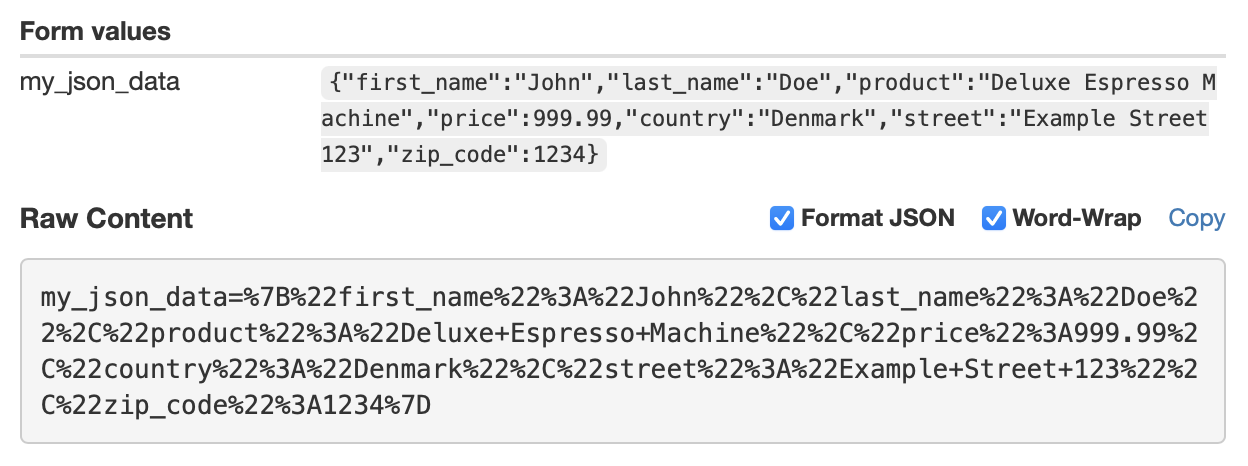The width and height of the screenshot is (1248, 466).
Task: Click raw line ending with 1234%7D
Action: click(x=236, y=406)
